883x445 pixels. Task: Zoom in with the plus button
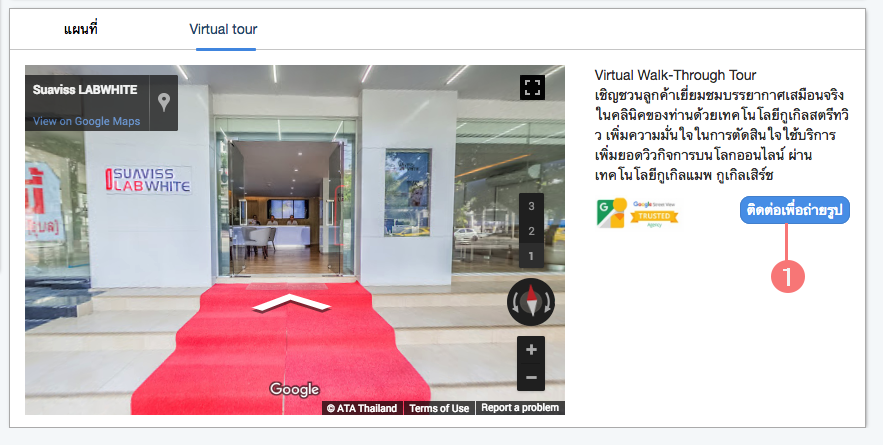click(x=531, y=350)
